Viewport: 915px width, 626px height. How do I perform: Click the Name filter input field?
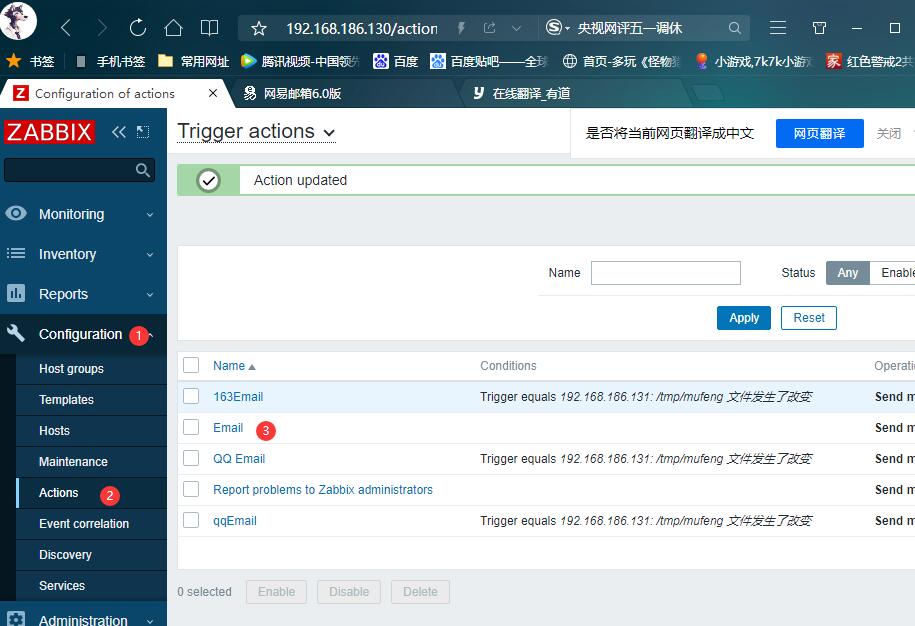pos(666,272)
